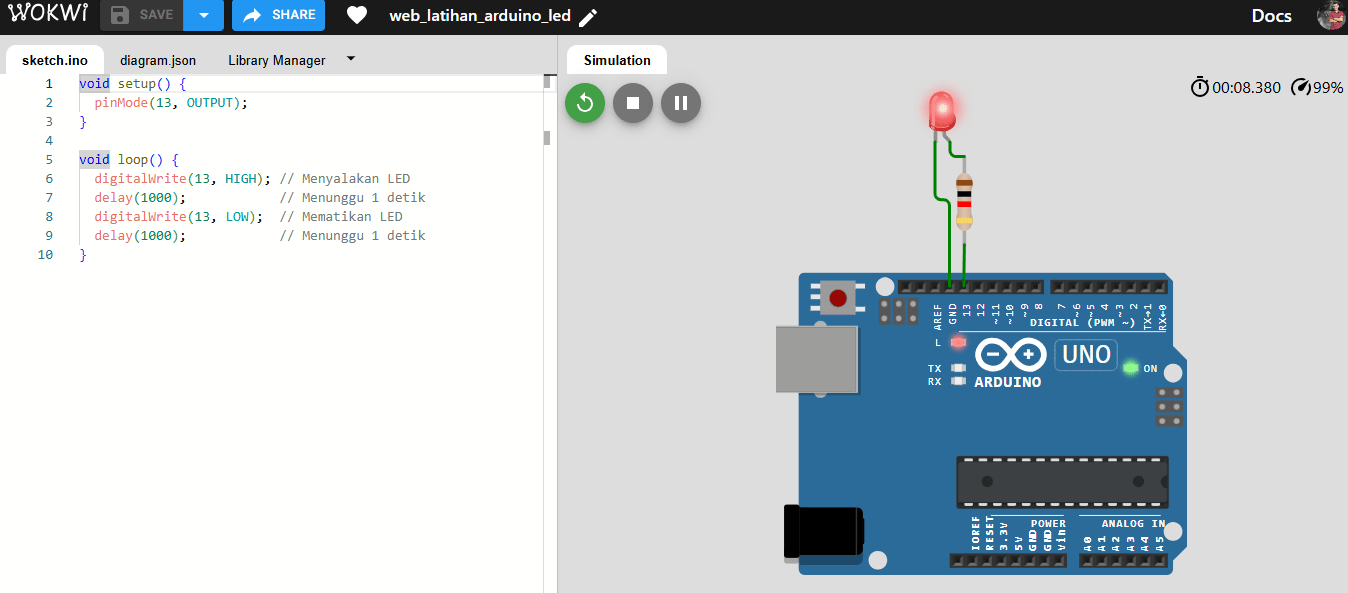The height and width of the screenshot is (593, 1348).
Task: Click the Save button
Action: pos(142,15)
